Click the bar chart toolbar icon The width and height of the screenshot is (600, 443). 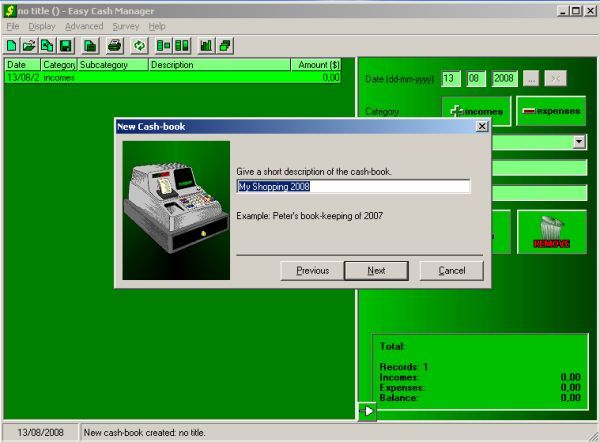(206, 46)
